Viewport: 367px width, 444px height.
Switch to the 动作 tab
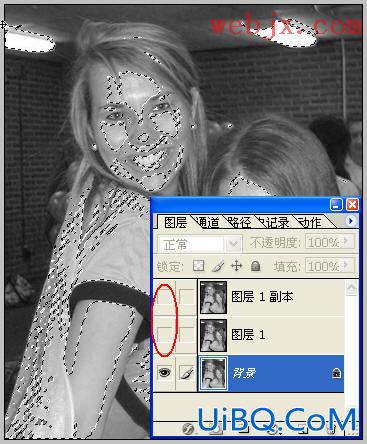click(x=310, y=222)
